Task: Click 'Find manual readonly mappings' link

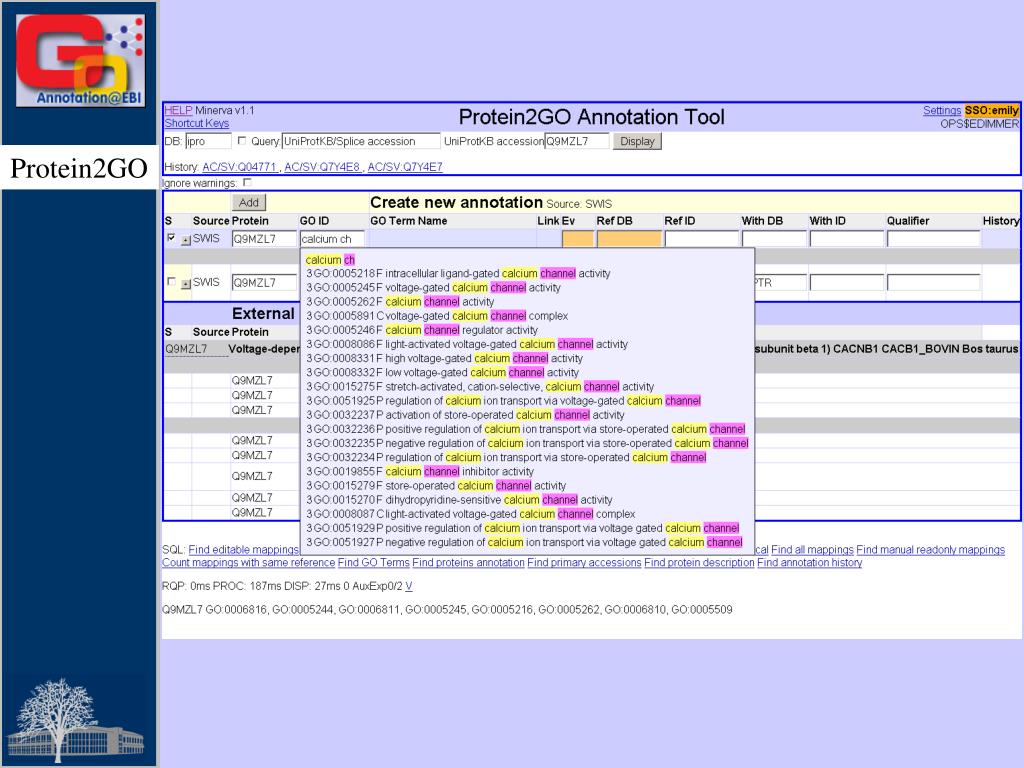Action: [931, 550]
